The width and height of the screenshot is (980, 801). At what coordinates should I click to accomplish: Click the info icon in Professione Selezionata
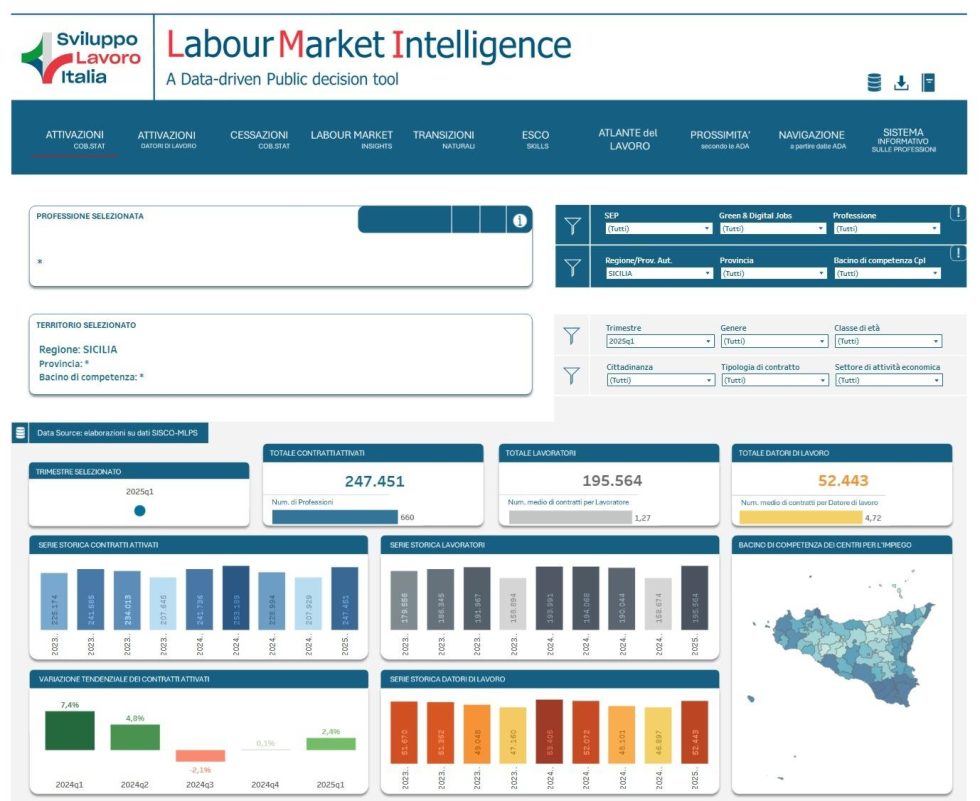pos(519,220)
